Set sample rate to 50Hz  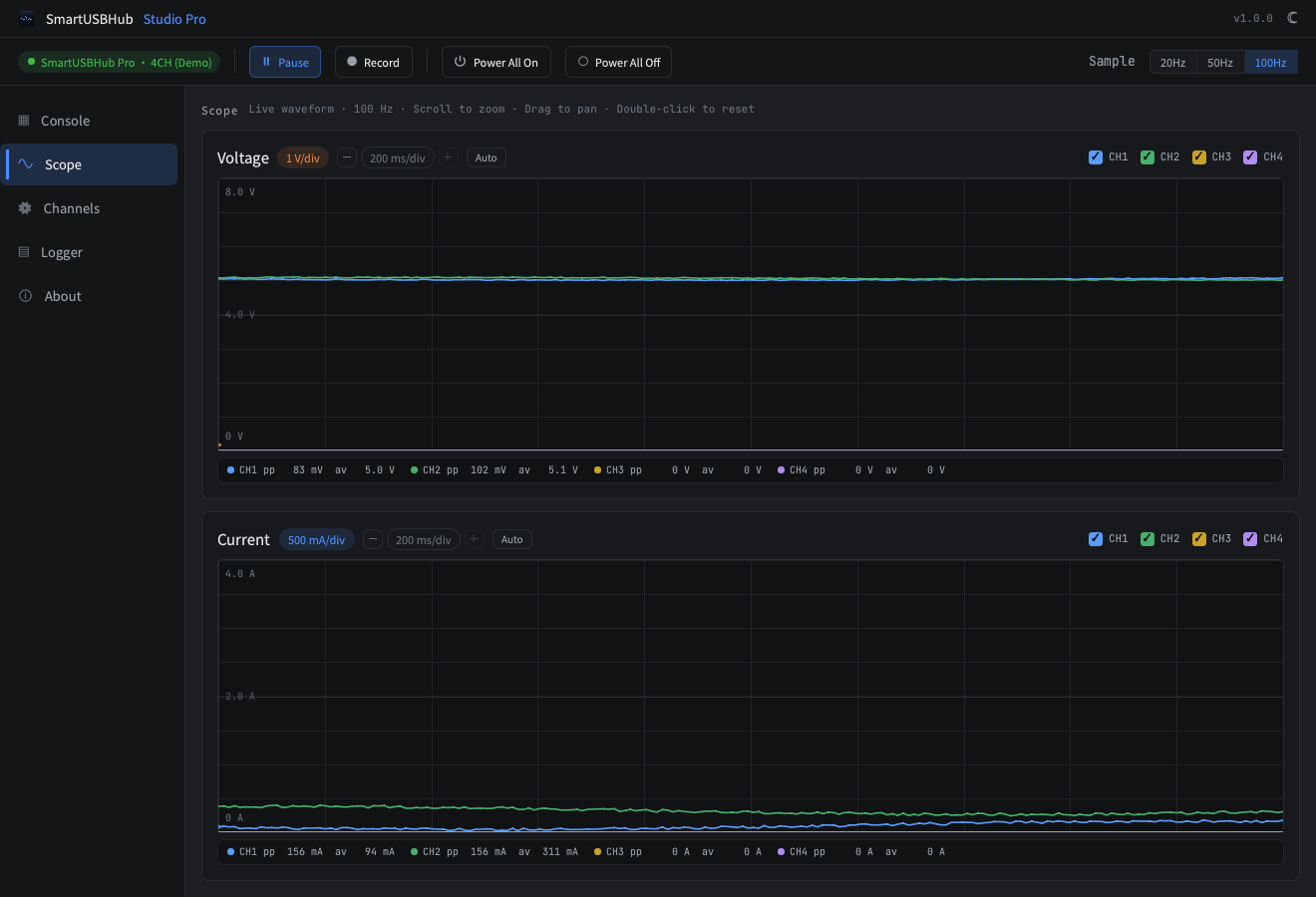(x=1220, y=62)
